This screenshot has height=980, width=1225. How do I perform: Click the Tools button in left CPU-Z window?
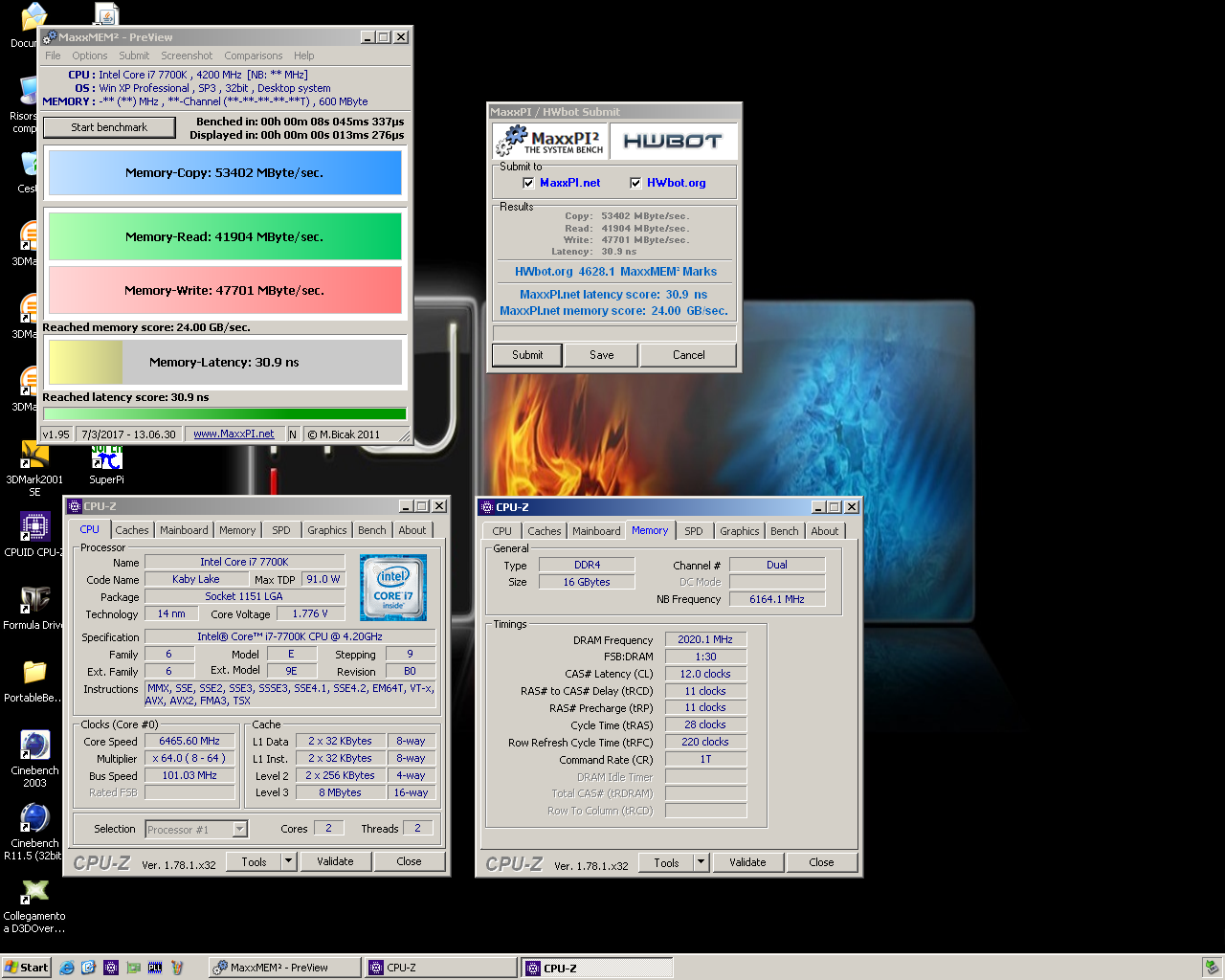click(254, 861)
